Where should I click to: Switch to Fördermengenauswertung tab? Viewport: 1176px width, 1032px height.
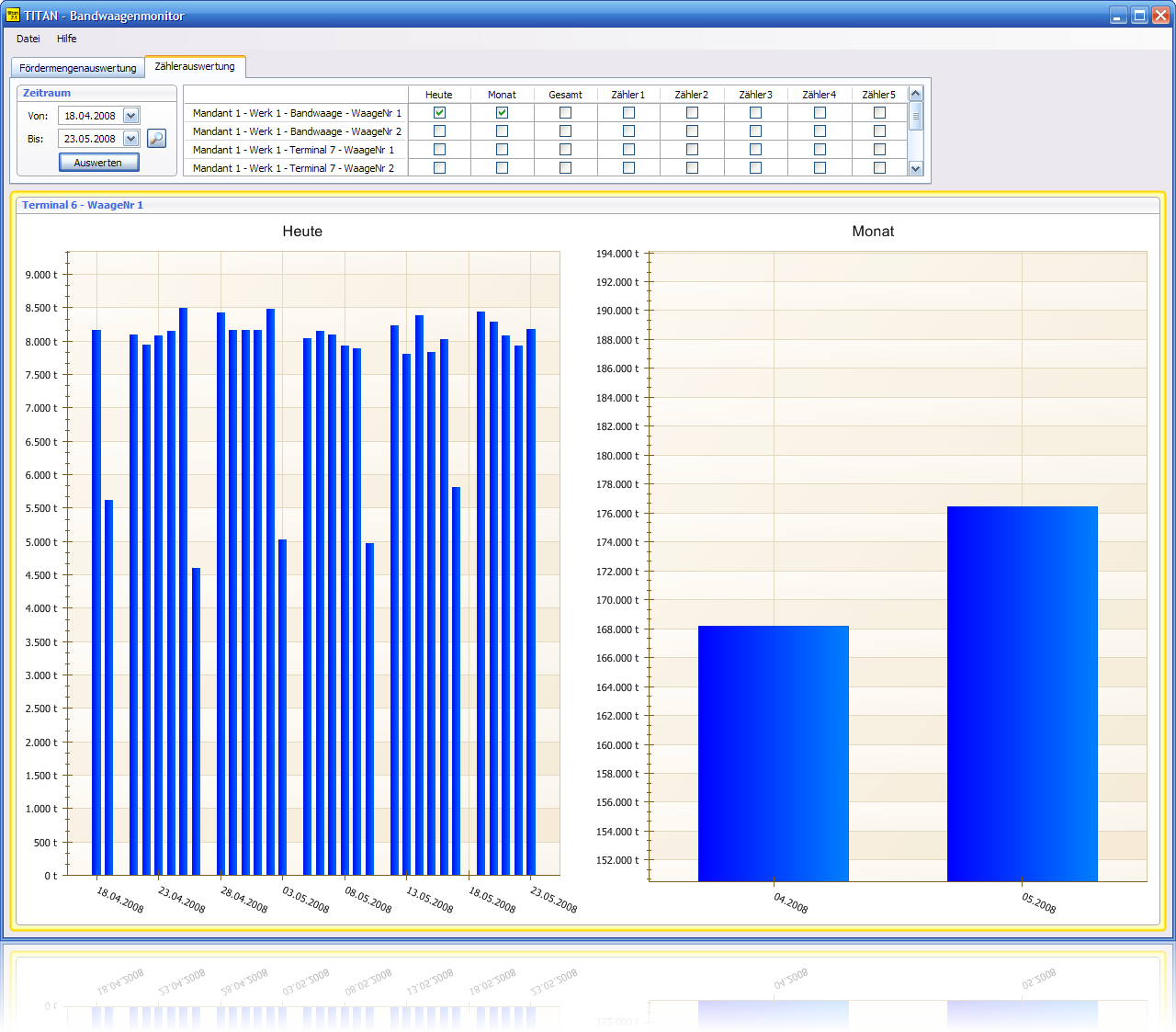(x=78, y=68)
